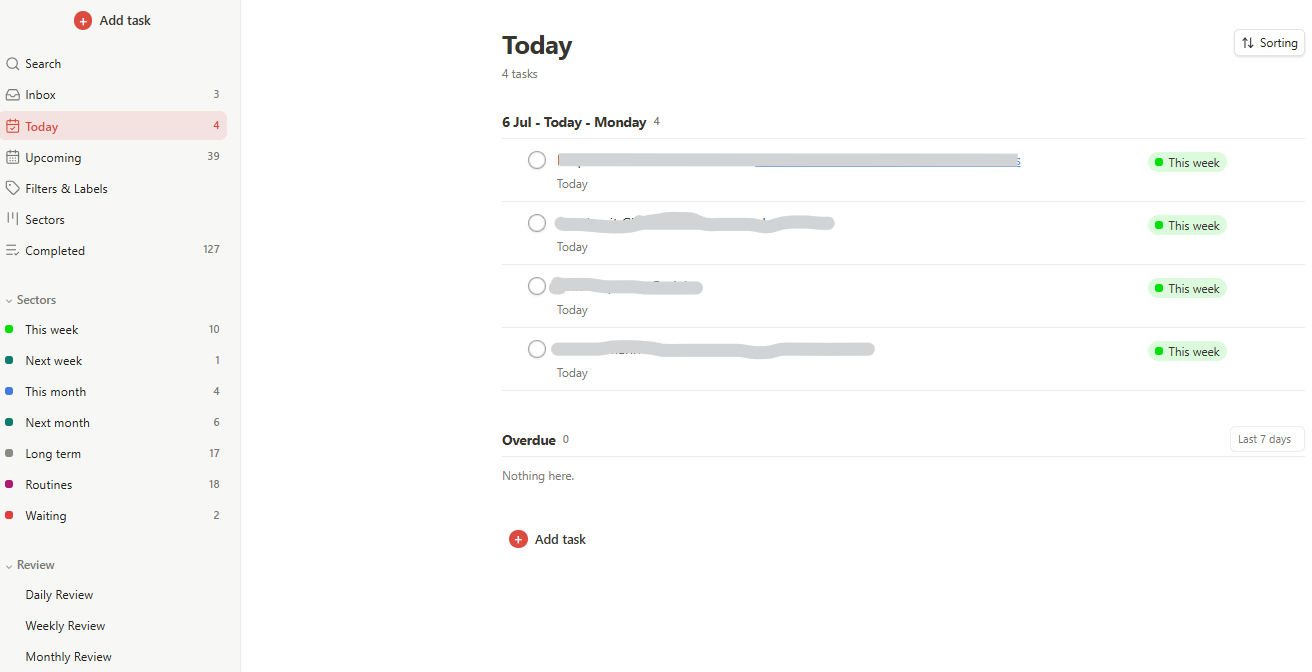Collapse the Sectors sidebar section

9,301
